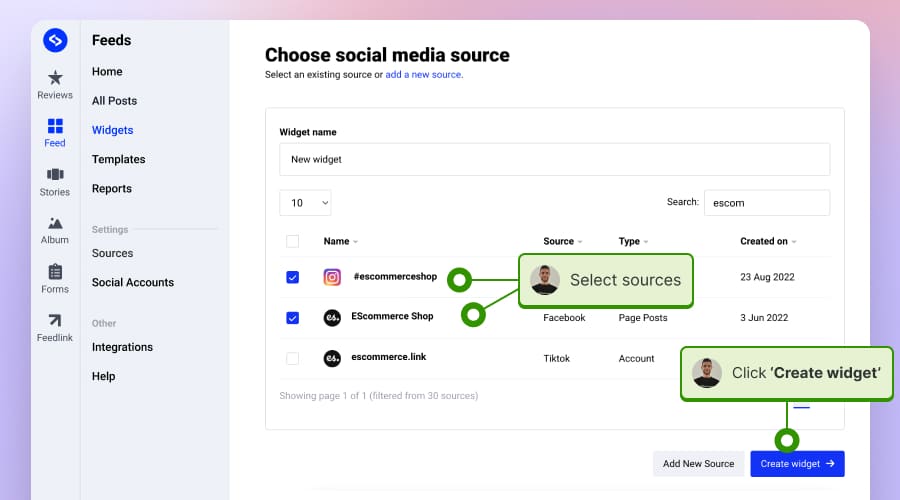Check the escommerce.link source checkbox
This screenshot has width=900, height=500.
pyautogui.click(x=293, y=358)
